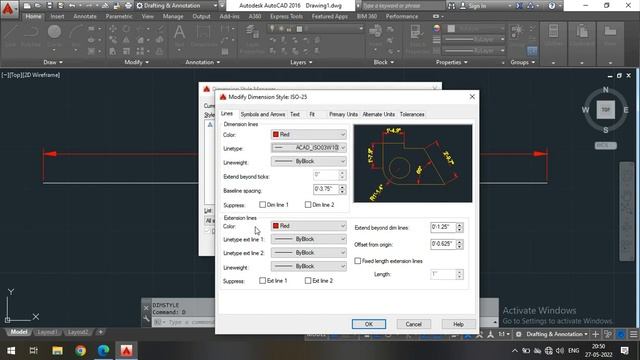Click the Open file icon in quick access toolbar
Screen dimensions: 640x360
pos(38,6)
